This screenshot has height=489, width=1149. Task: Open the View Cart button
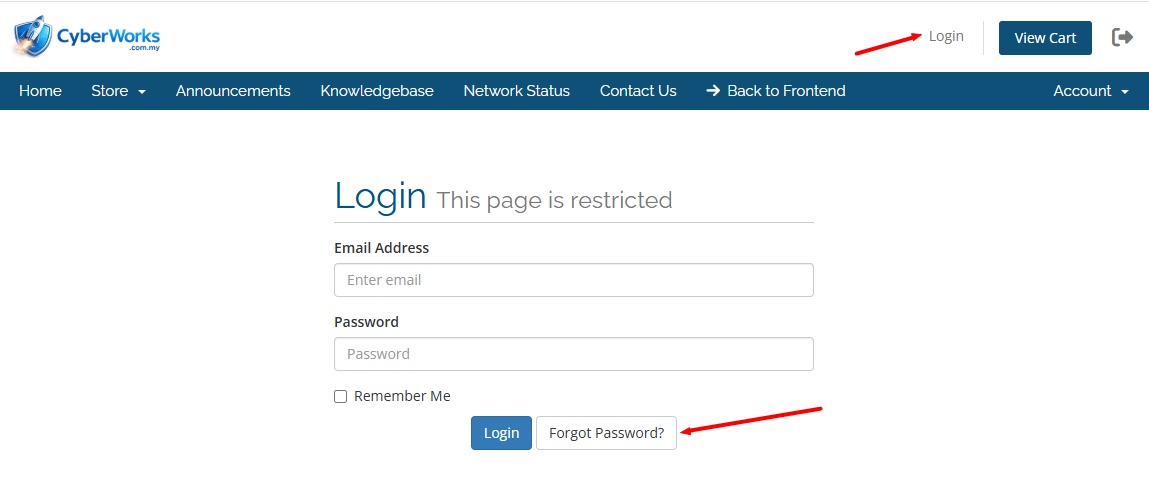tap(1045, 38)
